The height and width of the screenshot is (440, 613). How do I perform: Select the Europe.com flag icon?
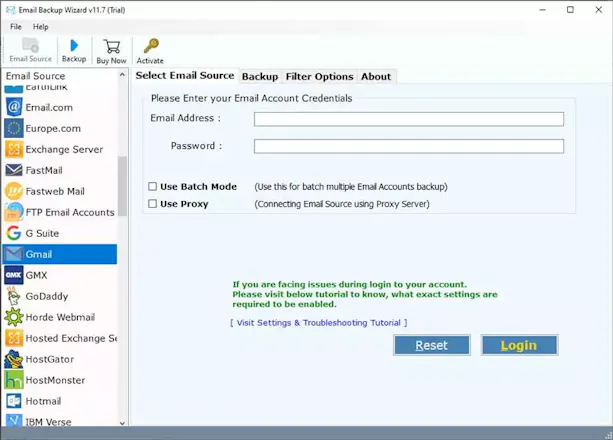[x=14, y=128]
